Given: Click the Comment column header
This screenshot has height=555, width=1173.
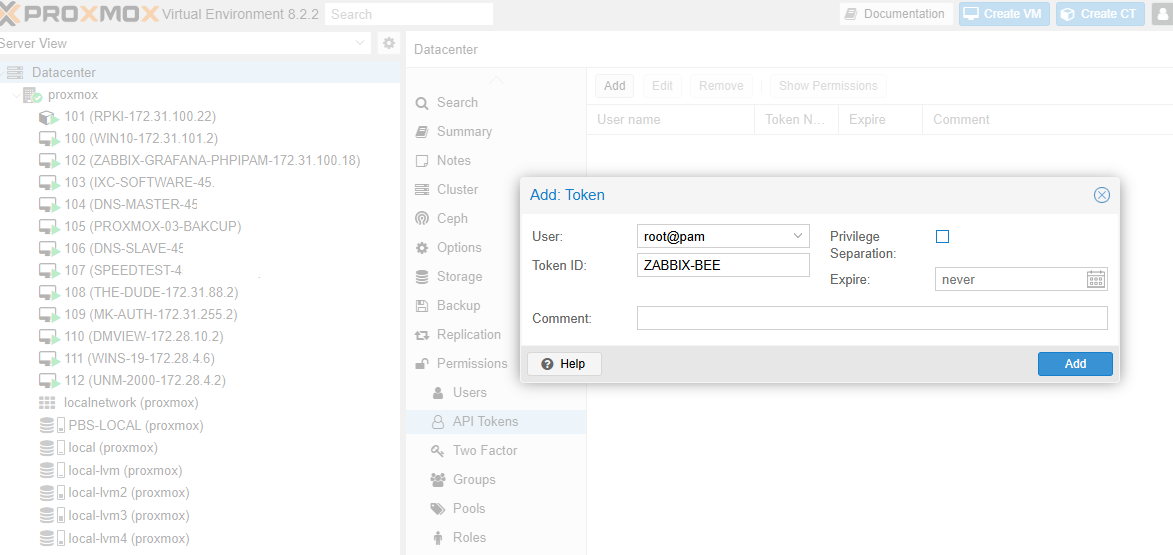Looking at the screenshot, I should (x=1047, y=120).
